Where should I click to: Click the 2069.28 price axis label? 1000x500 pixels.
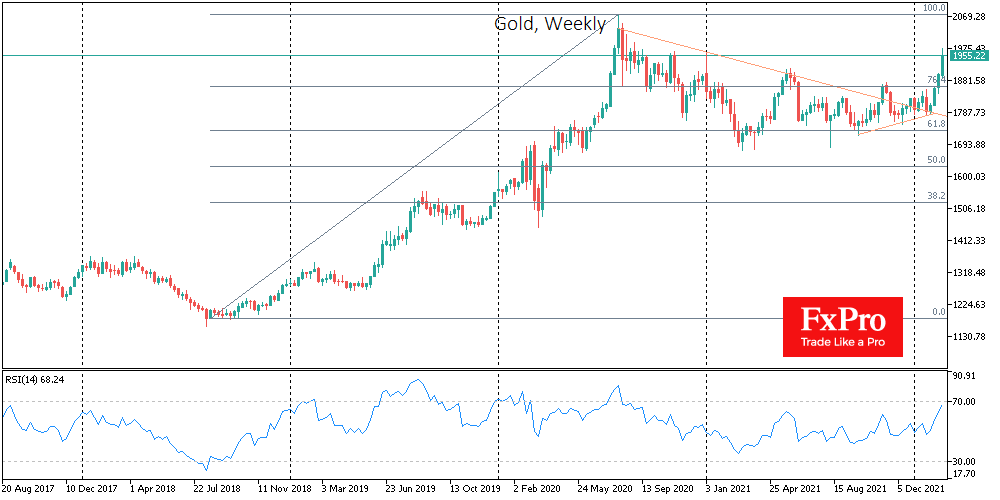tap(971, 17)
